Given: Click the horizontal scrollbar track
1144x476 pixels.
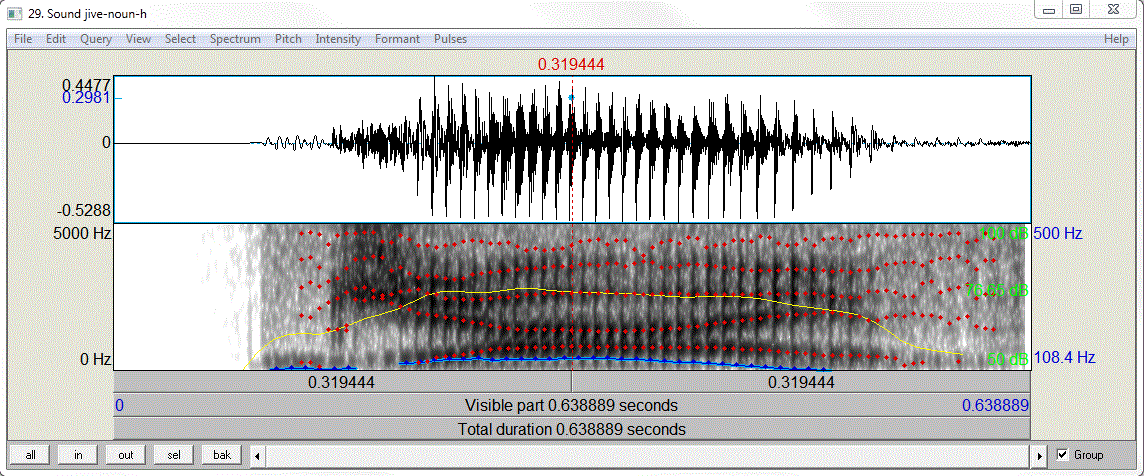Looking at the screenshot, I should coord(649,456).
